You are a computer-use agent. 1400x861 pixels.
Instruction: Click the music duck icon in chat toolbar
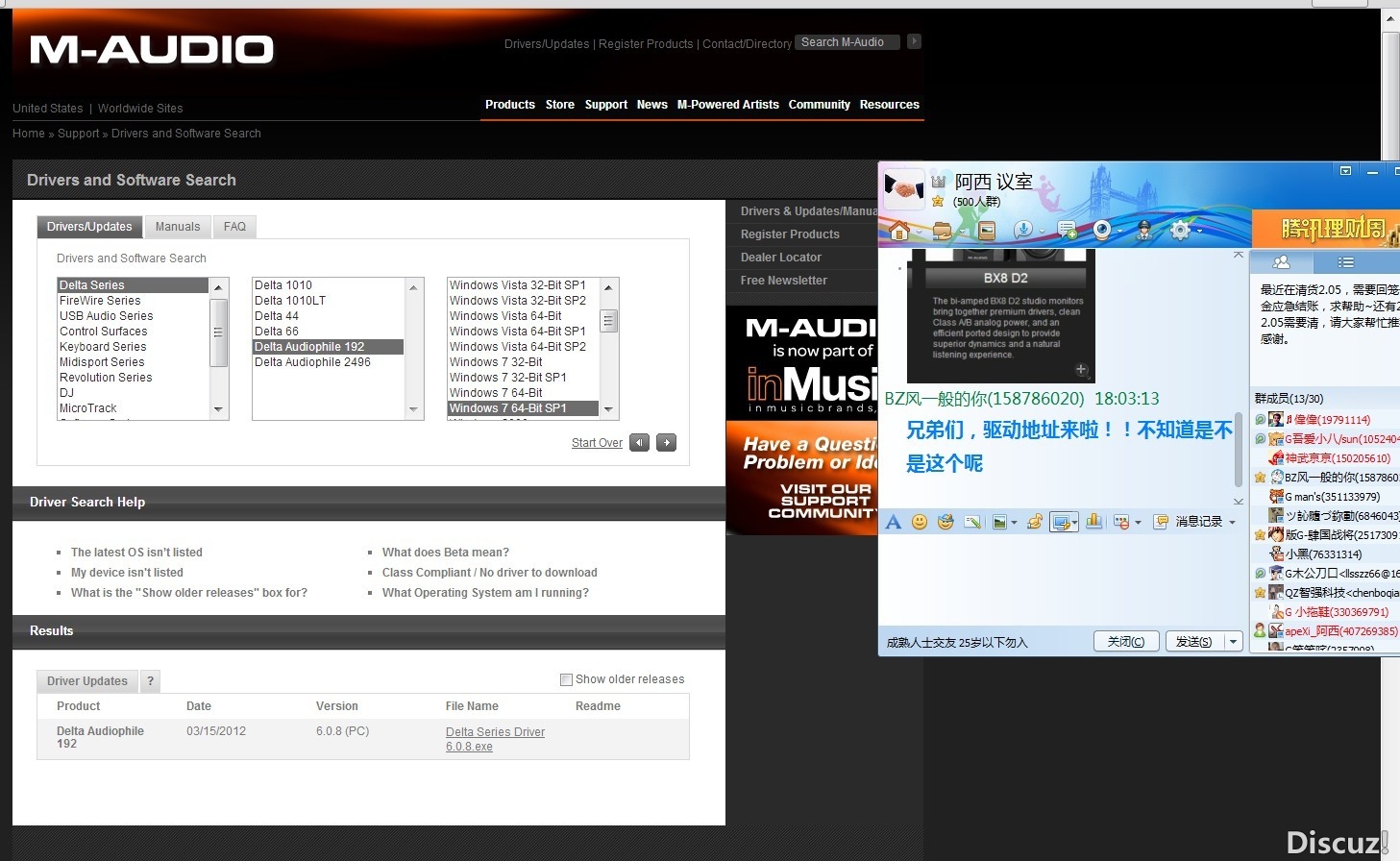pyautogui.click(x=1035, y=522)
